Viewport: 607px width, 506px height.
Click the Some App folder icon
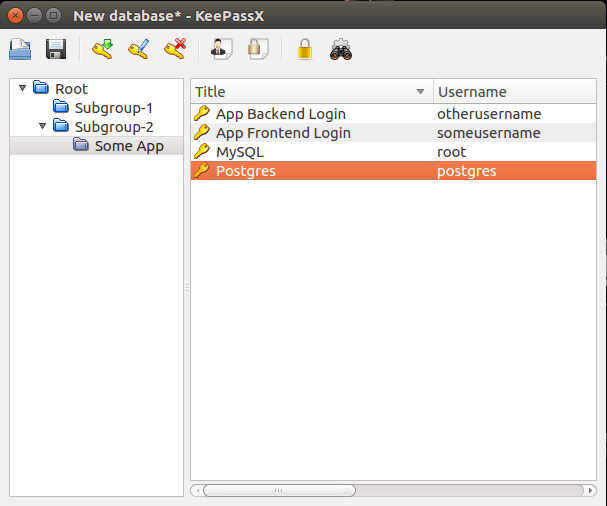81,144
